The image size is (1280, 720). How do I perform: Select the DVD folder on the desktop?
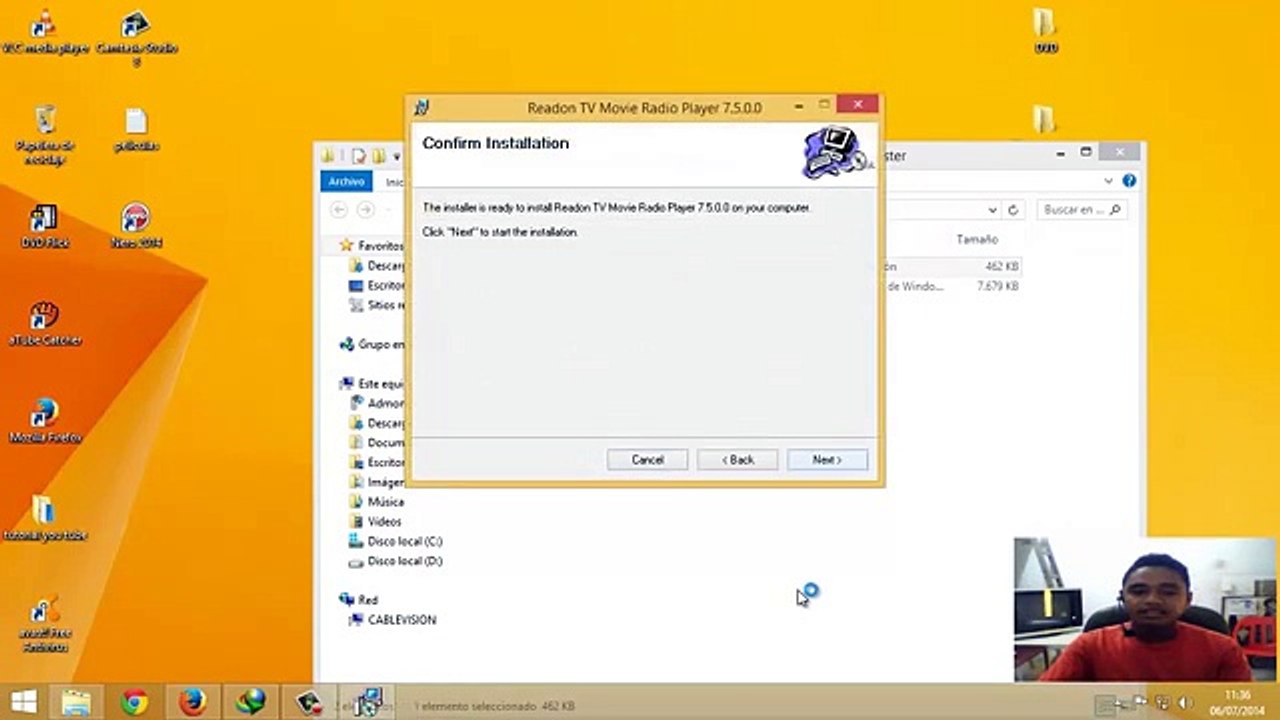pyautogui.click(x=1045, y=32)
